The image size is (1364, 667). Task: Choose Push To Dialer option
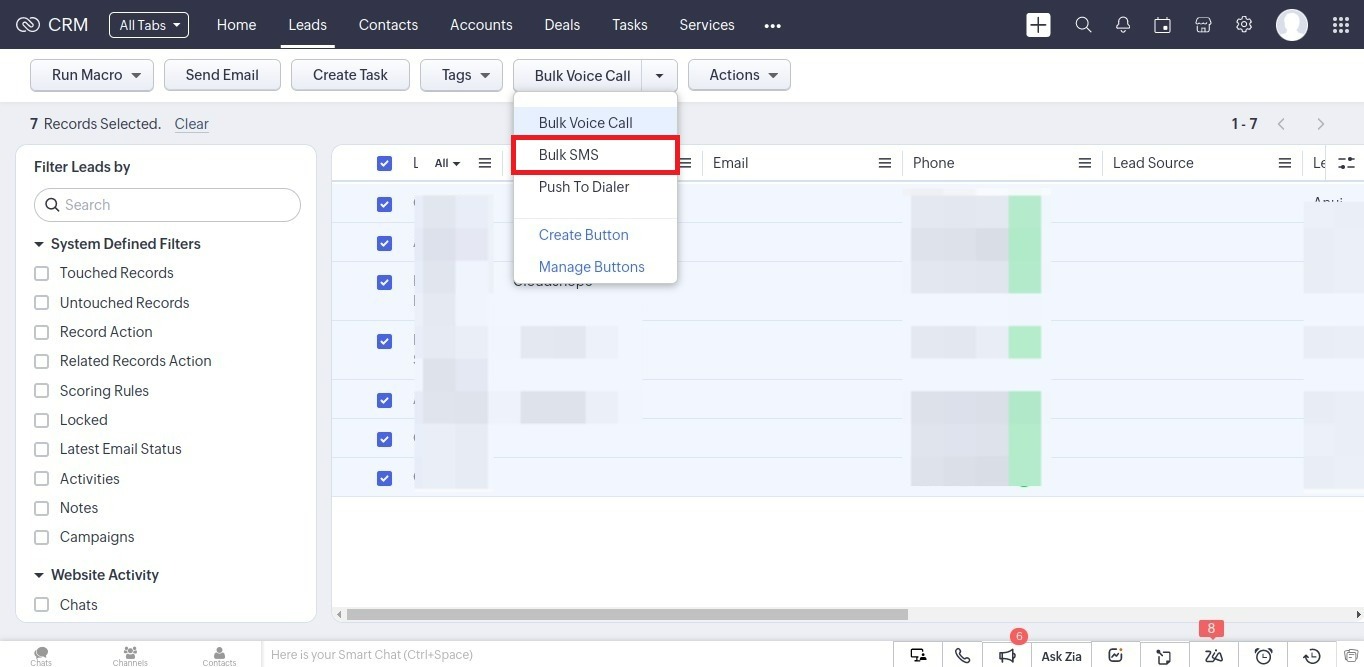point(584,187)
